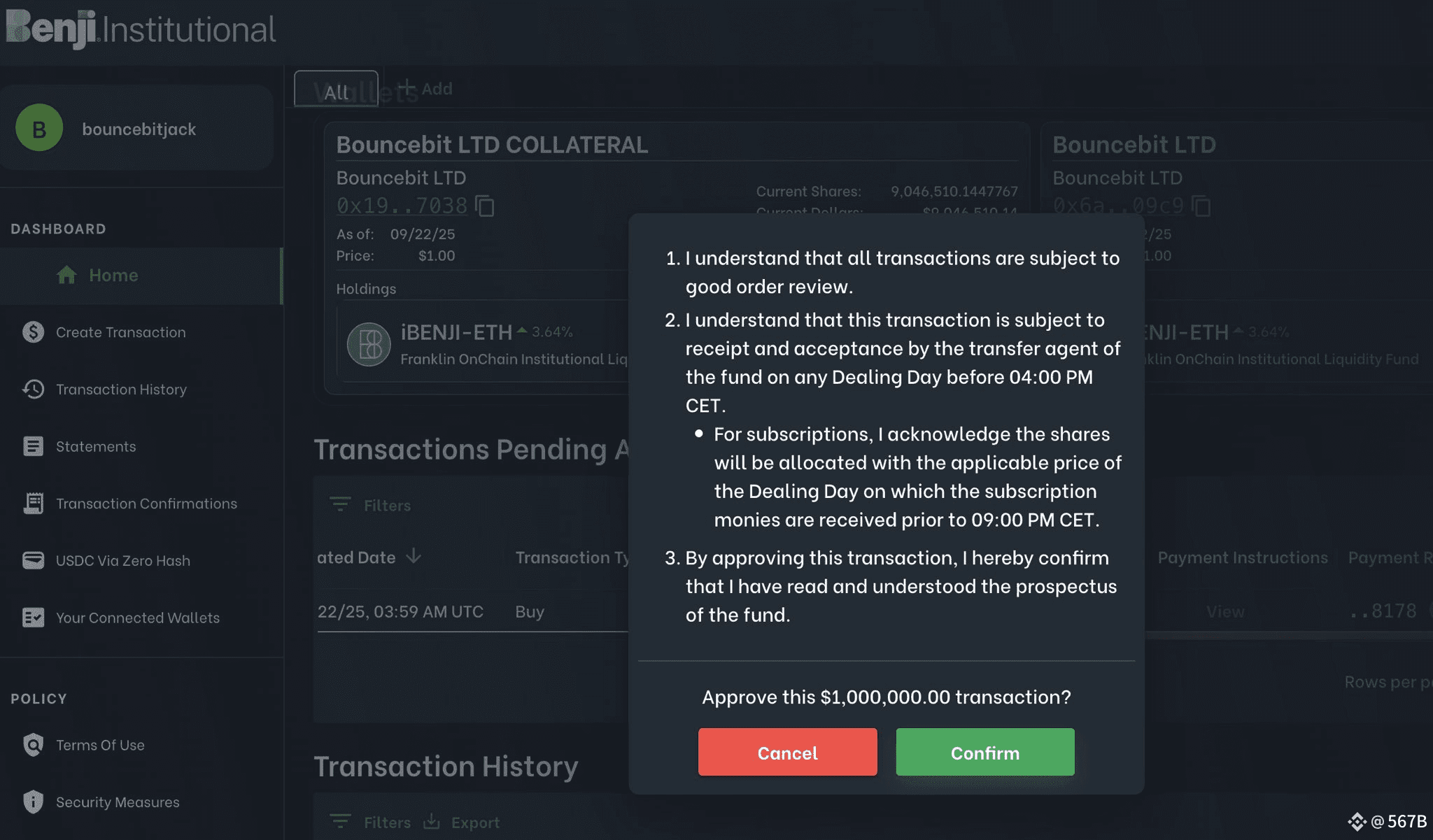Expand Filters in pending transactions
The image size is (1433, 840).
pyautogui.click(x=370, y=505)
